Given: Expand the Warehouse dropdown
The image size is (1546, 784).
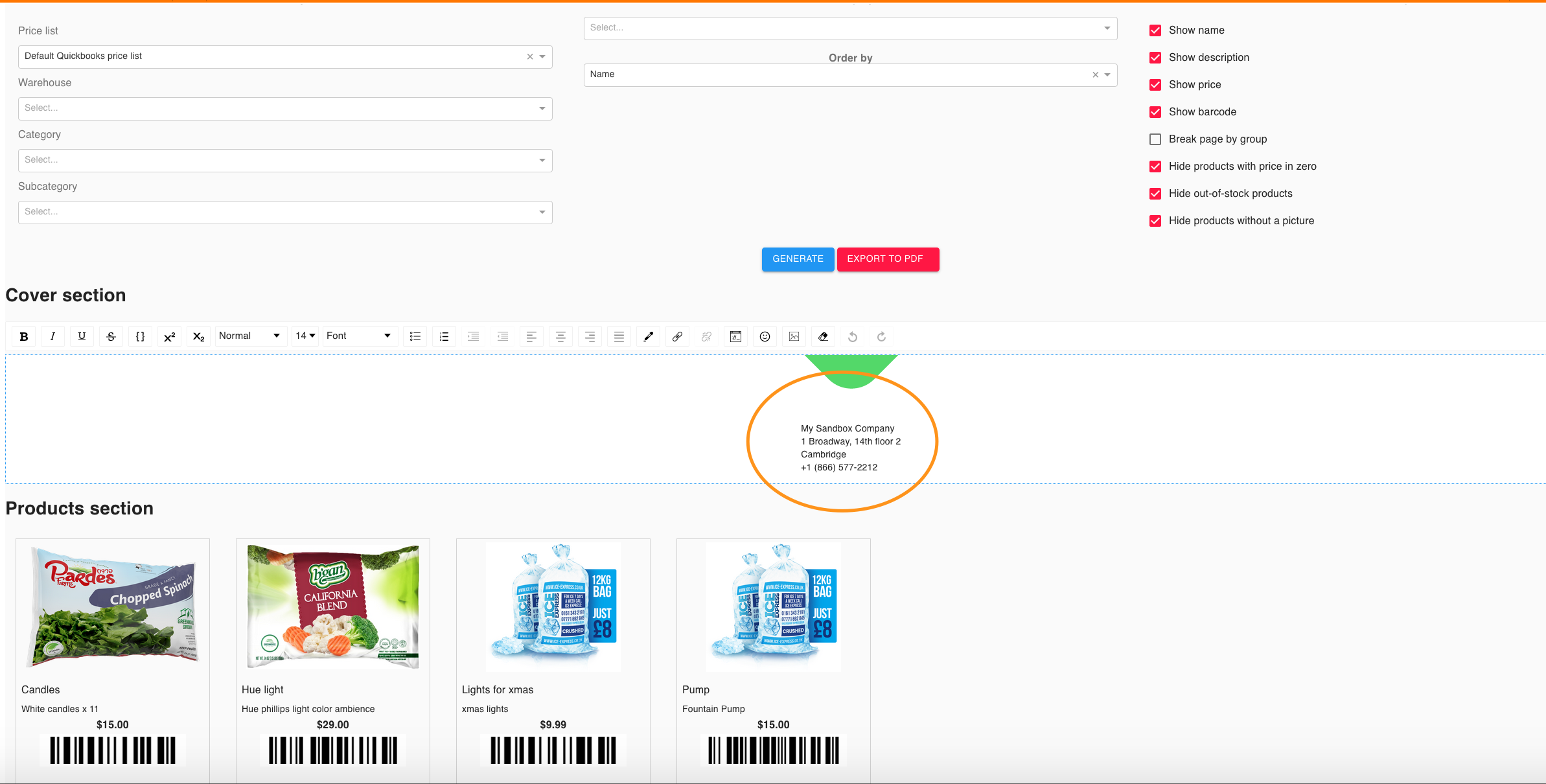Looking at the screenshot, I should [285, 108].
